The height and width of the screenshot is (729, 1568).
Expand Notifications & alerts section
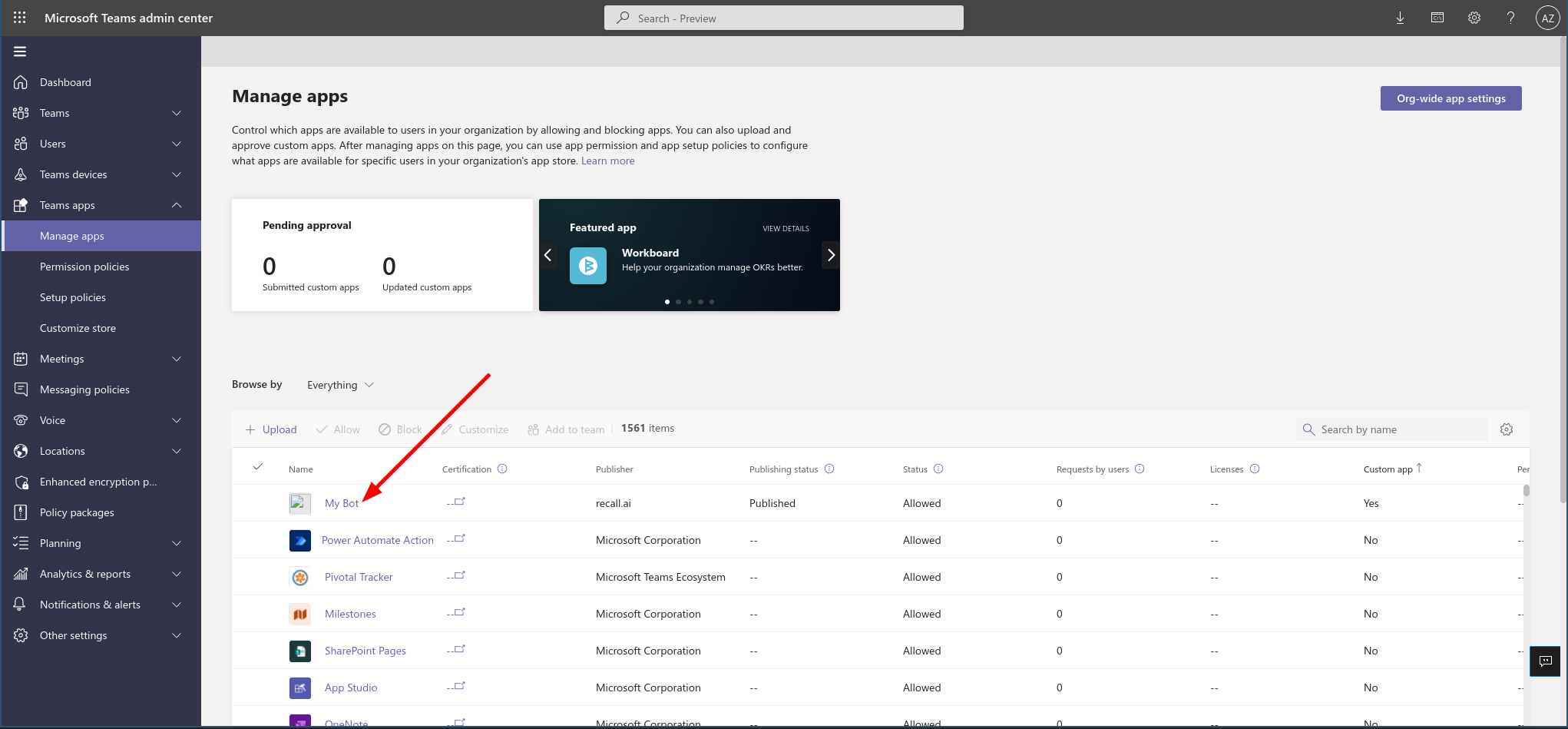point(177,605)
